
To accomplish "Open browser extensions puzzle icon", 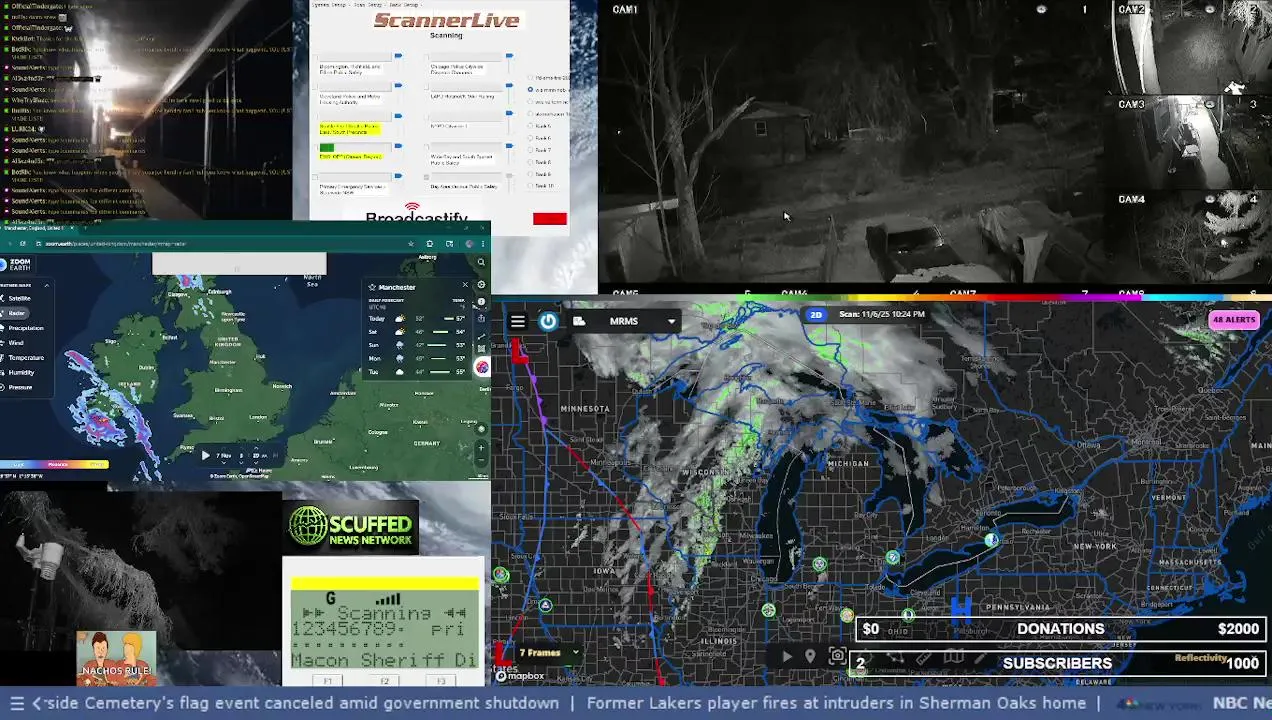I will pos(430,244).
